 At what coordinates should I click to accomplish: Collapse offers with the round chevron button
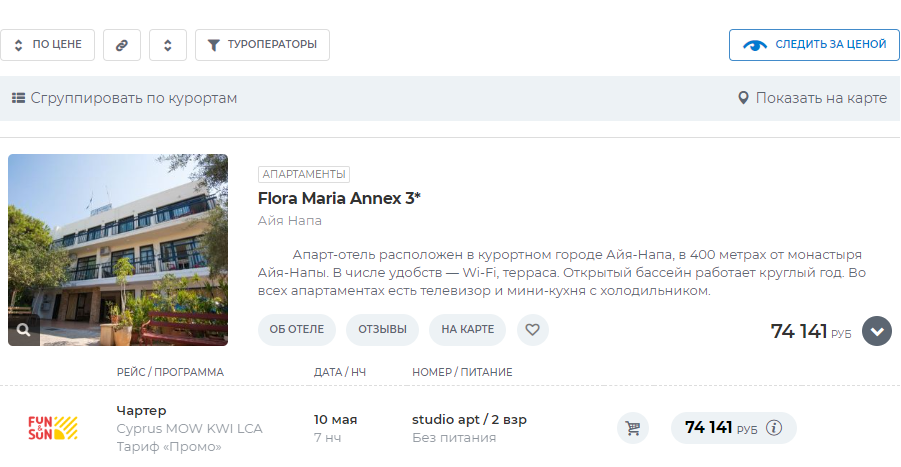click(877, 331)
